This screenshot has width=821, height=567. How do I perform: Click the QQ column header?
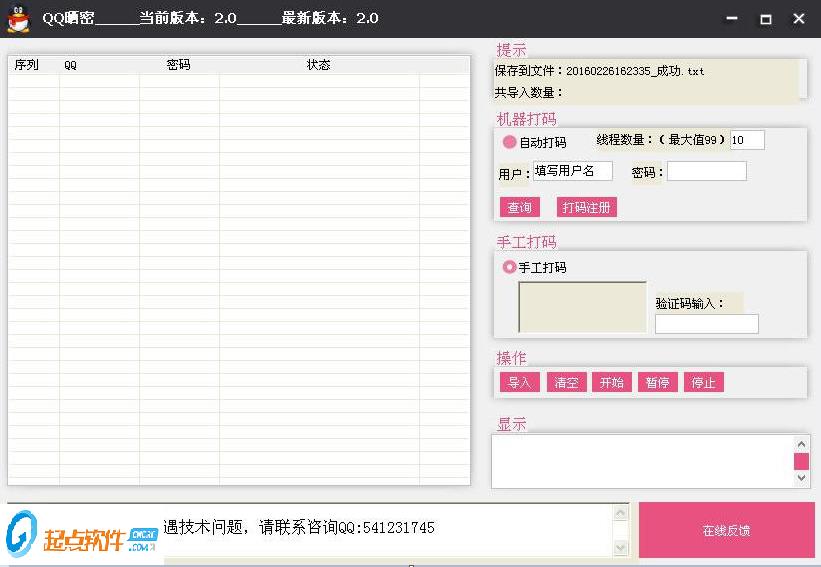70,65
